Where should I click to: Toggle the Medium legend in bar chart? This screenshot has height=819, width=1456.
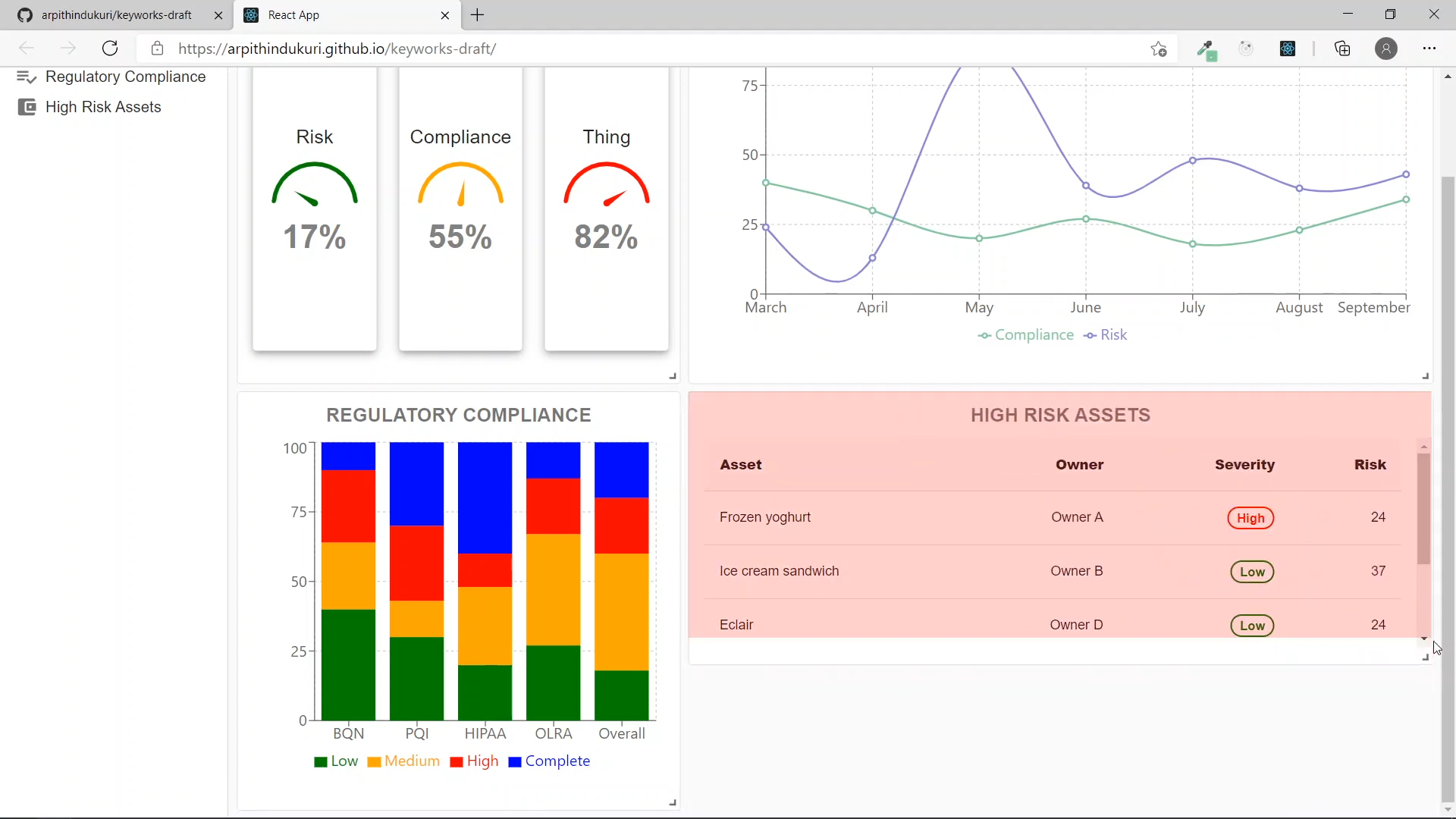(x=403, y=761)
